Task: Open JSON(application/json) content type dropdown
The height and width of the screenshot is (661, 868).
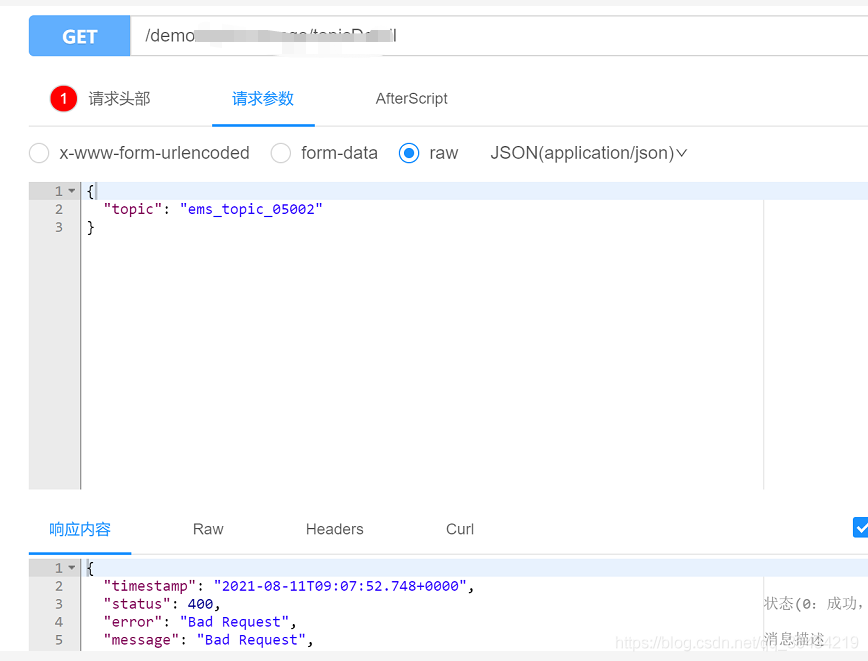Action: click(x=588, y=153)
